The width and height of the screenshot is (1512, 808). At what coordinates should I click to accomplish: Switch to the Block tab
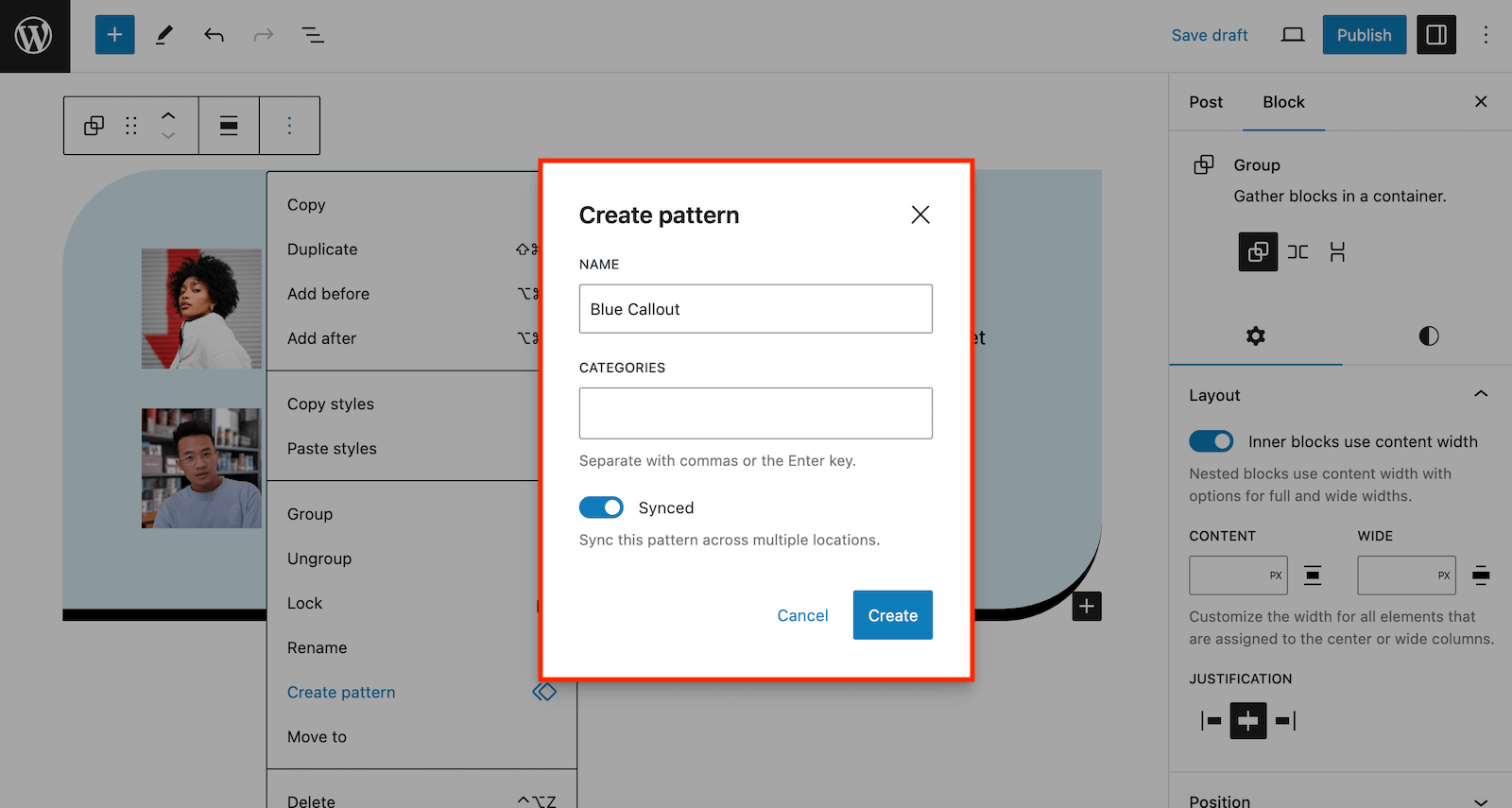click(1283, 102)
